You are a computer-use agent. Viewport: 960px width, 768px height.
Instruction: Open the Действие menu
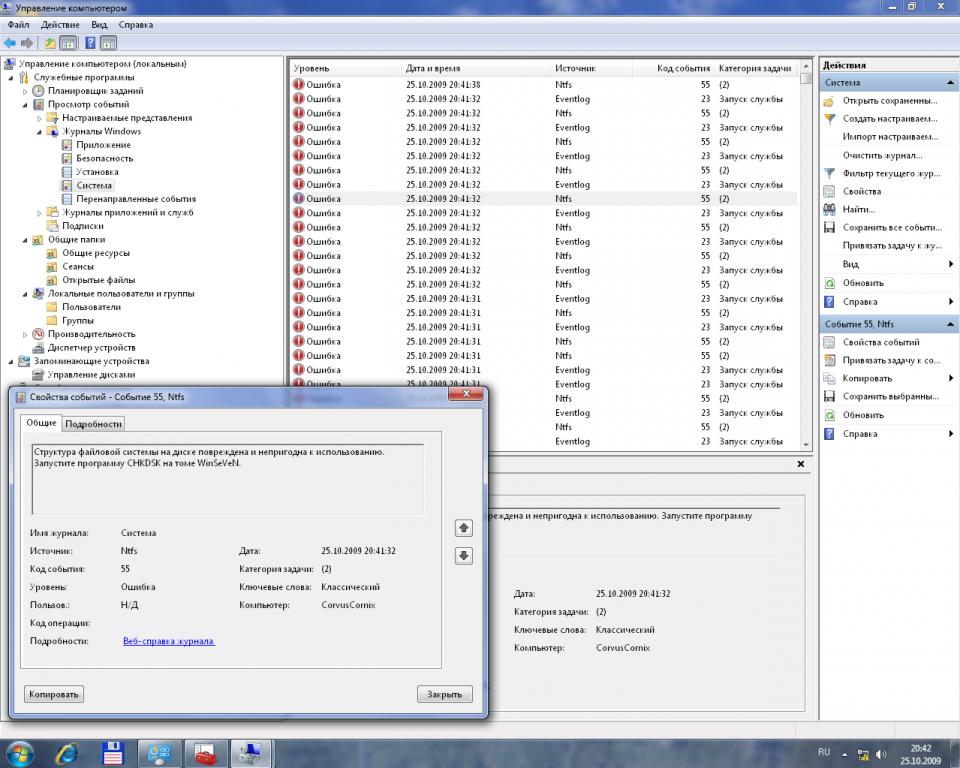point(60,24)
